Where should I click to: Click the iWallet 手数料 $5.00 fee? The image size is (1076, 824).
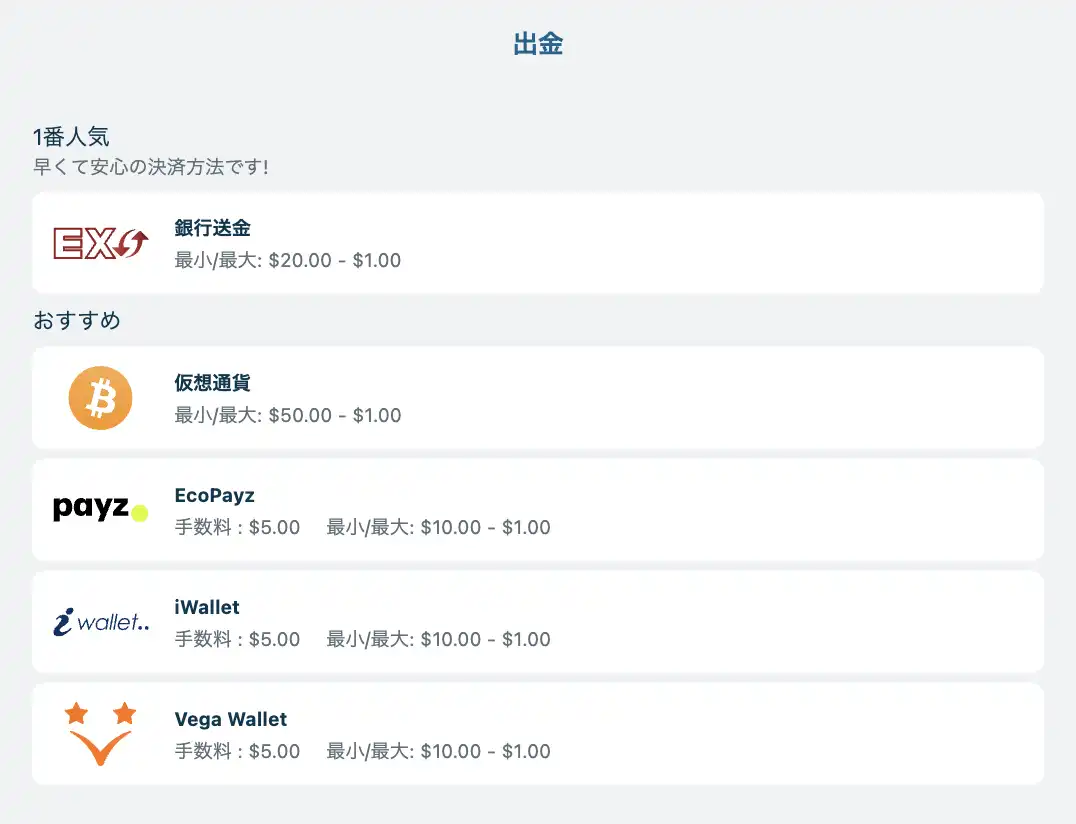point(237,639)
